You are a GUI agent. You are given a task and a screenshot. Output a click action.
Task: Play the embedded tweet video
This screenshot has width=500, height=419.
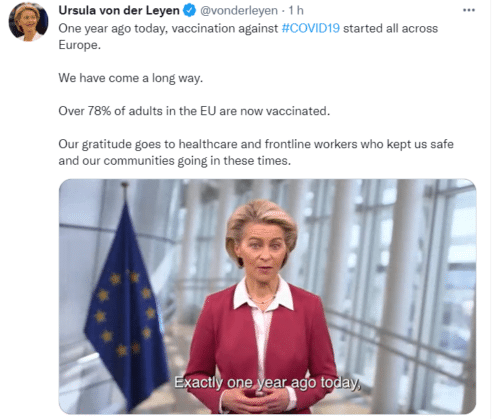(267, 296)
